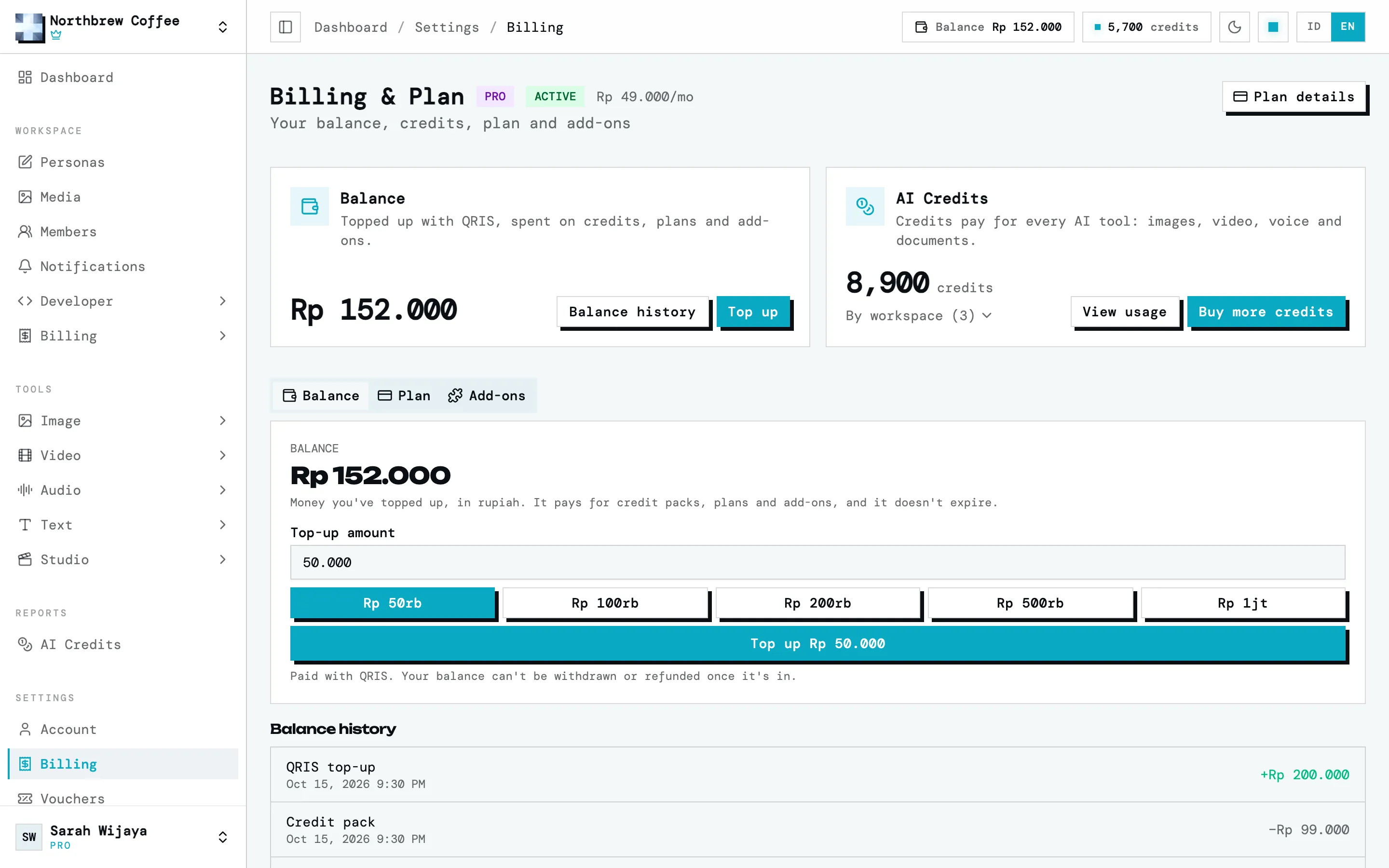Click the Balance history button
This screenshot has height=868, width=1389.
point(632,312)
